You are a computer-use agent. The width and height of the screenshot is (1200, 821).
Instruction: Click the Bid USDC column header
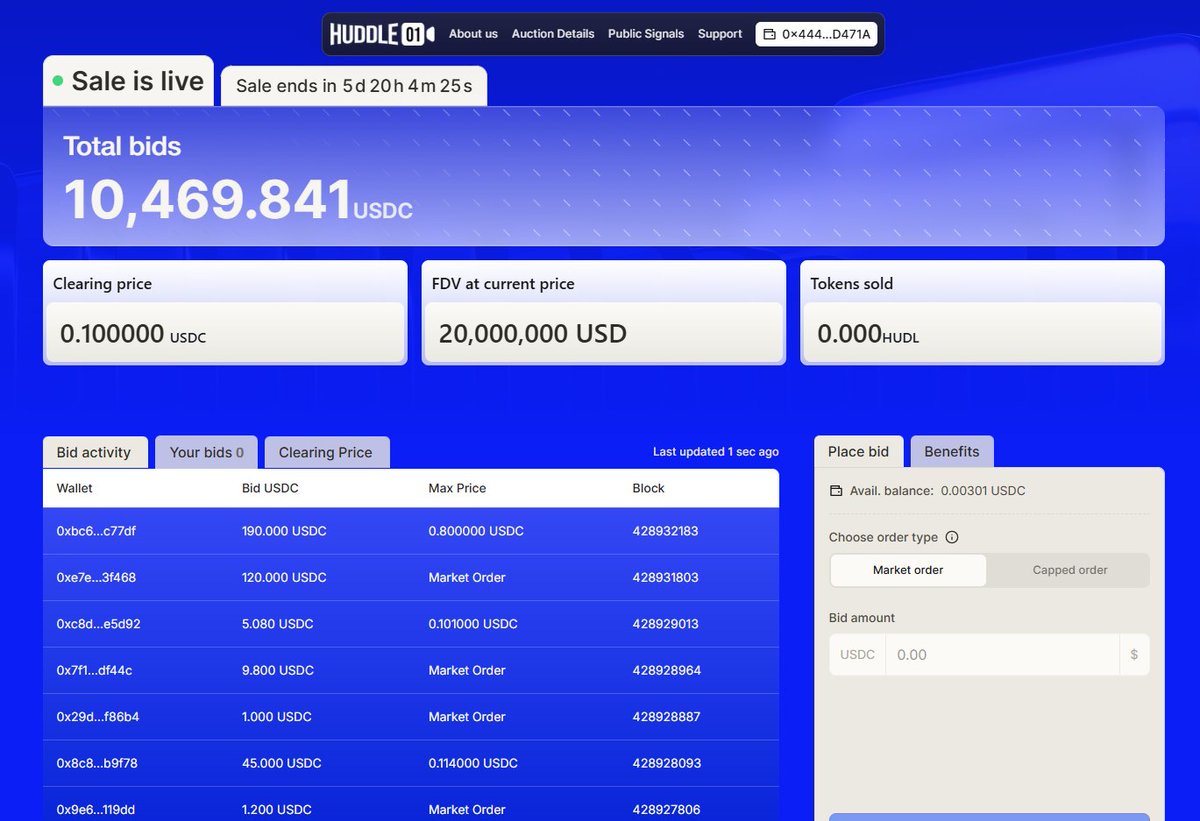270,488
